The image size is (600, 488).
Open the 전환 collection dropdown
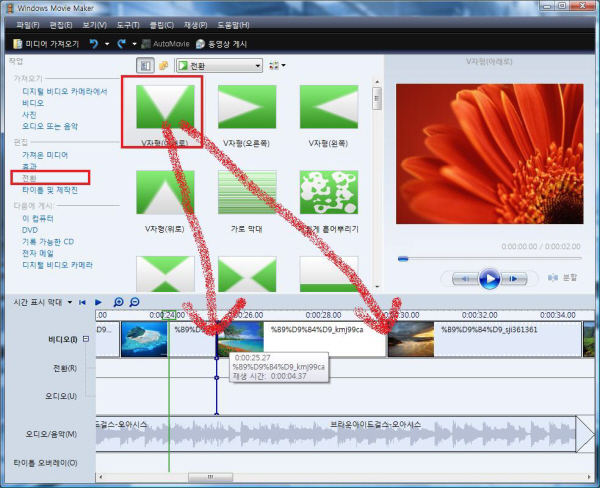click(x=220, y=66)
